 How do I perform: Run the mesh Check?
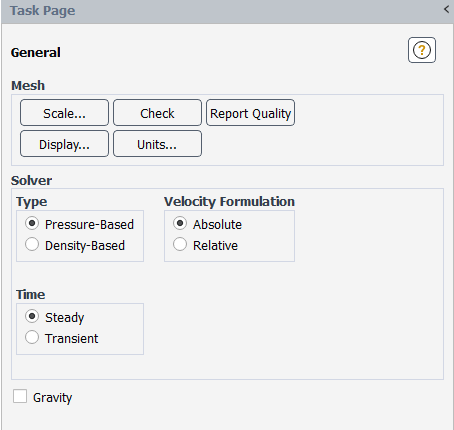(157, 113)
